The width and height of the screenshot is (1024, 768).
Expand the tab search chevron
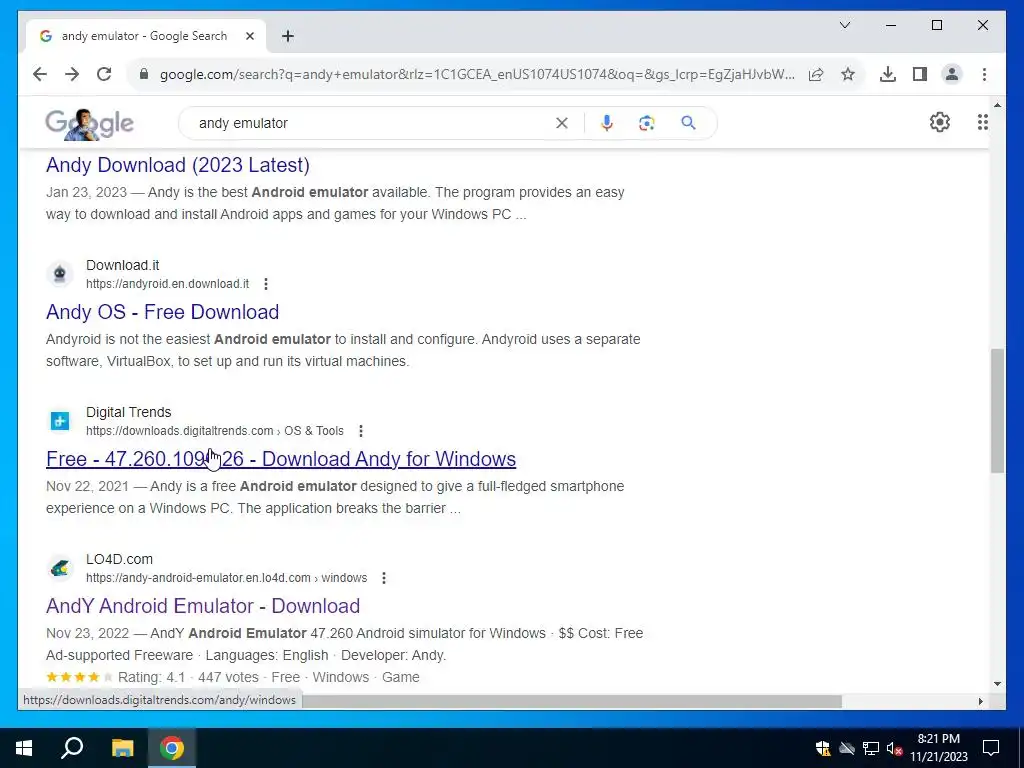tap(844, 25)
